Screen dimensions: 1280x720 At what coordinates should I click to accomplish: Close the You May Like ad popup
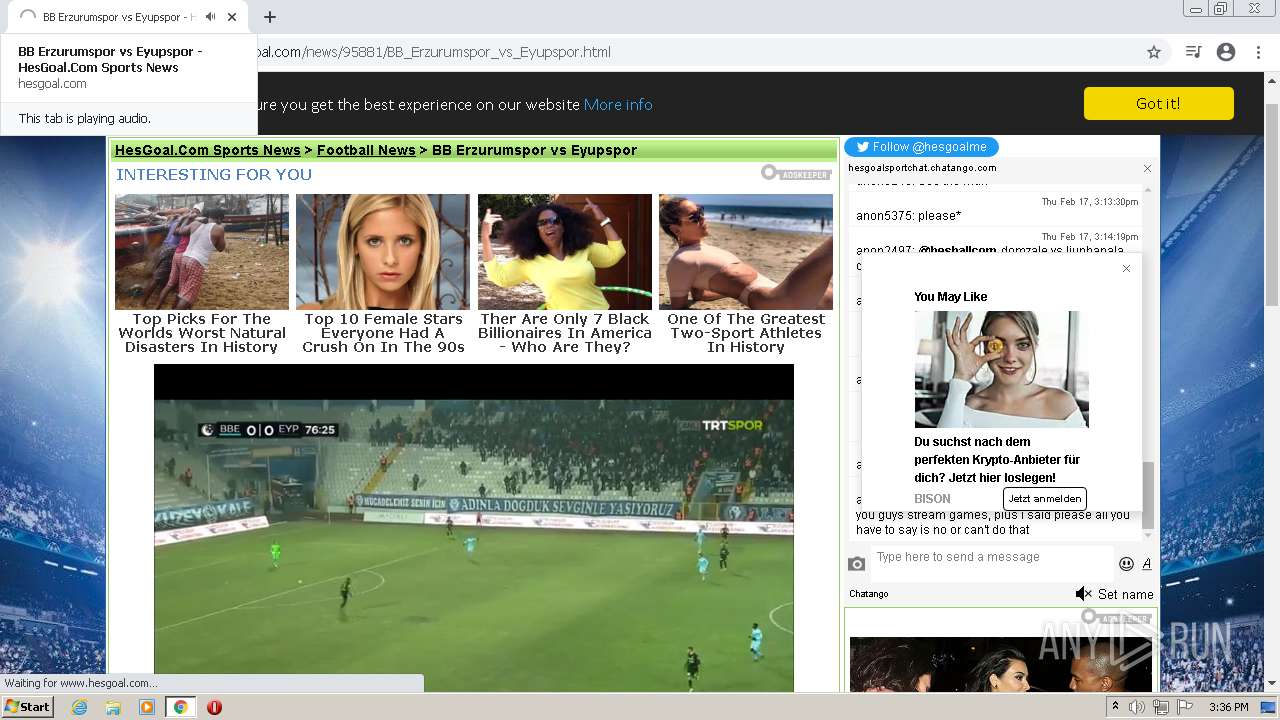(1126, 268)
